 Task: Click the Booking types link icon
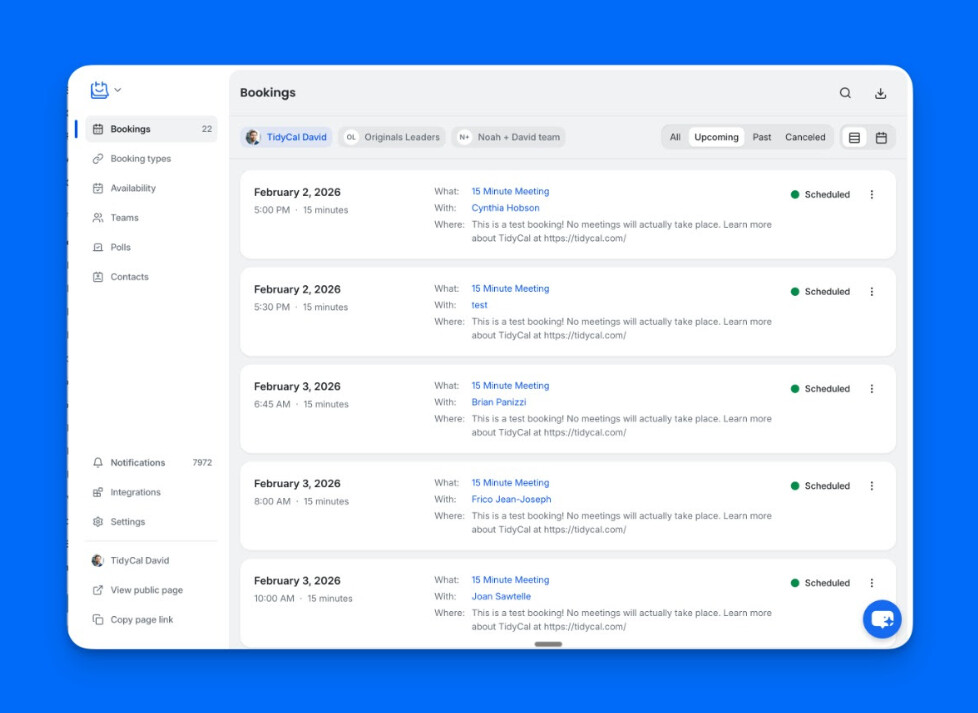click(98, 158)
